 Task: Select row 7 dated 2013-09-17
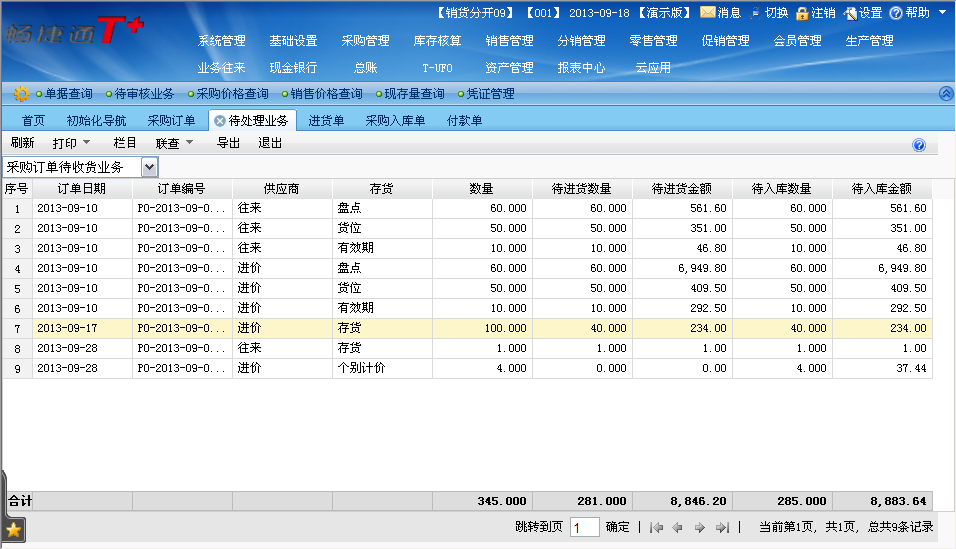click(468, 328)
